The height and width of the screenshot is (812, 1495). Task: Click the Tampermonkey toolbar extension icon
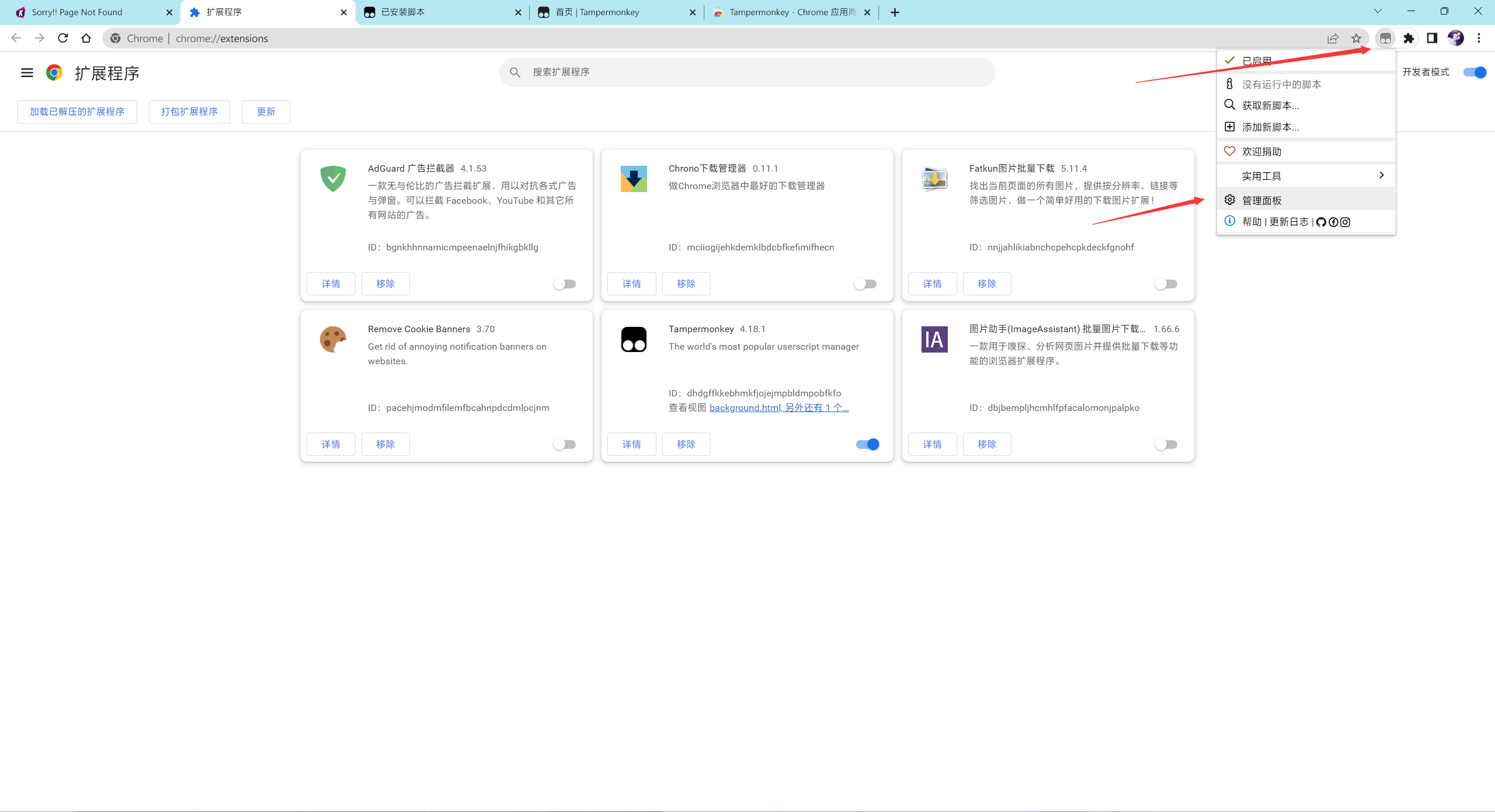[1385, 39]
